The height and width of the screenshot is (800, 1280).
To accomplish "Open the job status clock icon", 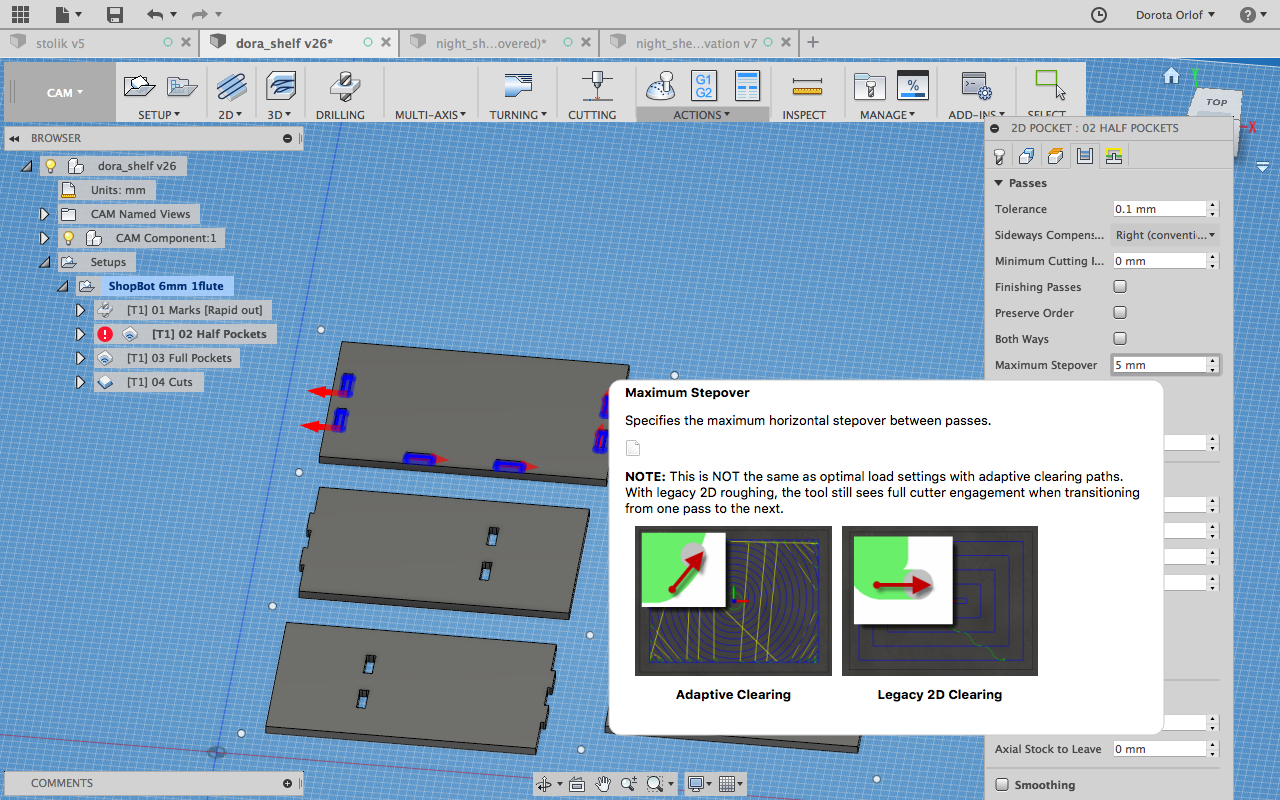I will [x=1098, y=15].
